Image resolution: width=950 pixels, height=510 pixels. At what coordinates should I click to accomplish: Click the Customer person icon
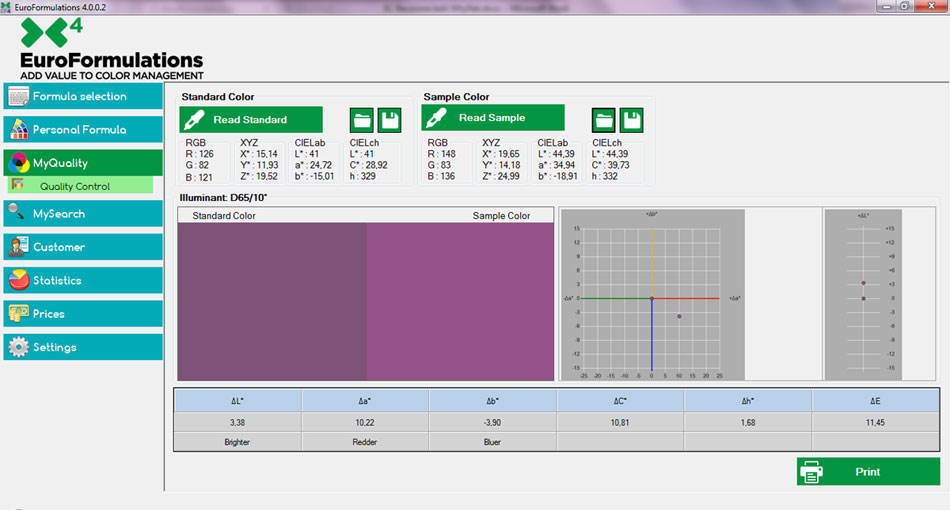[x=18, y=247]
